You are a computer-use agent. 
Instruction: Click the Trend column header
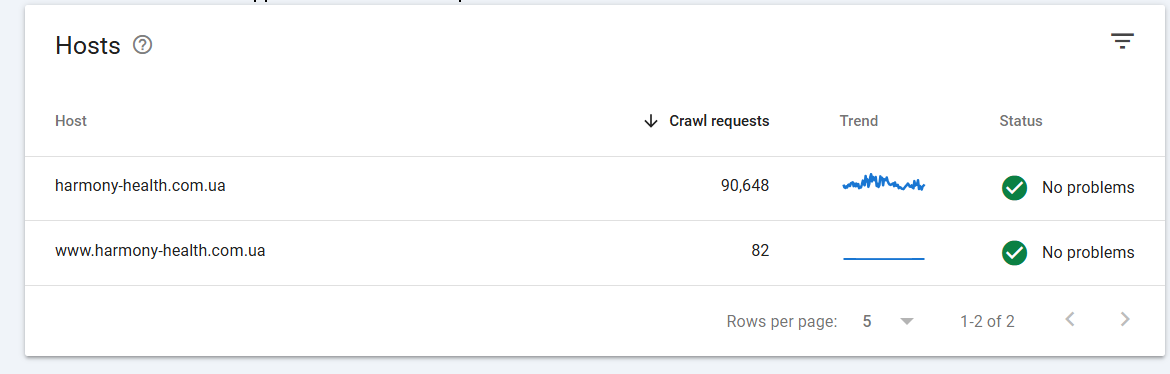click(x=859, y=121)
